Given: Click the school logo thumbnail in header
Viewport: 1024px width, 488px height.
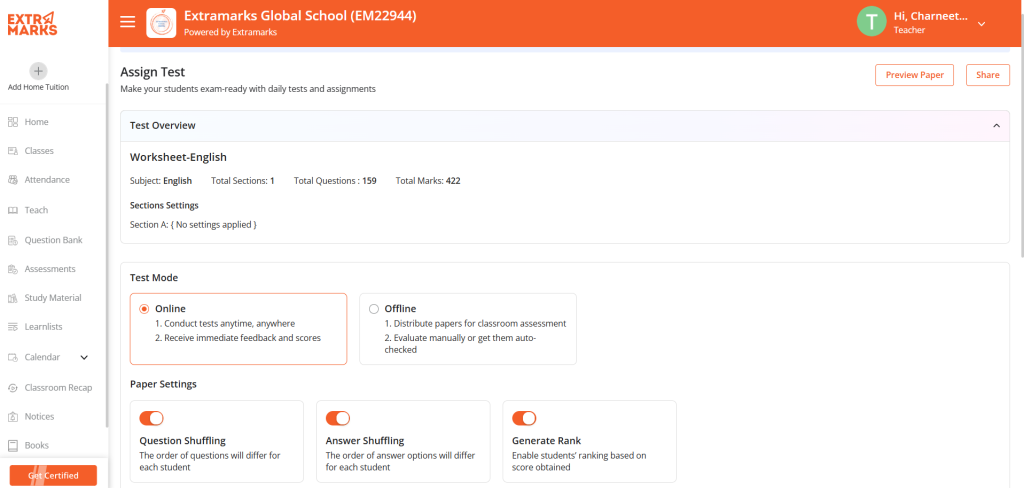Looking at the screenshot, I should click(x=161, y=23).
